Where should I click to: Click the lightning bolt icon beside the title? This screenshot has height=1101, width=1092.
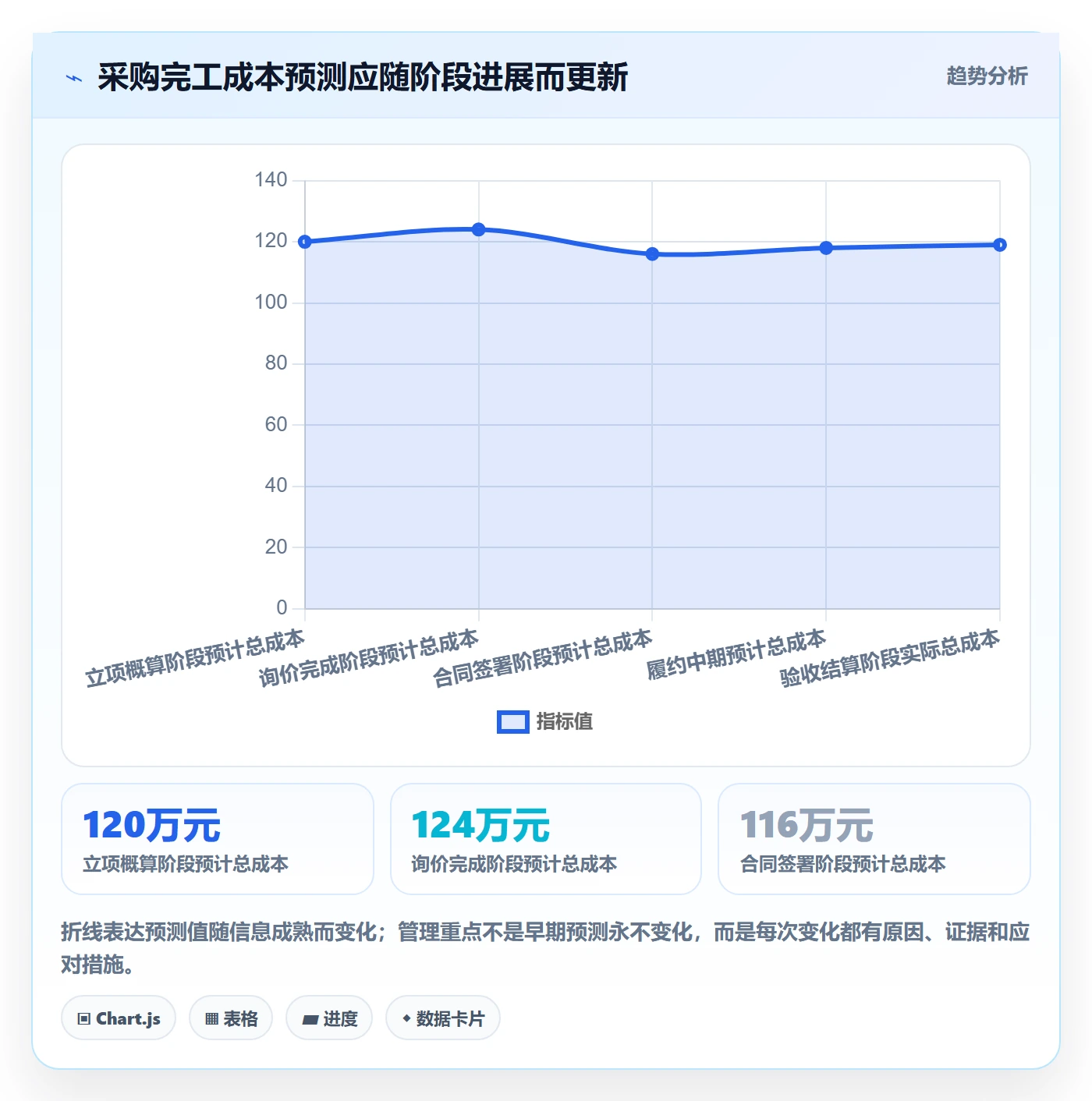[74, 78]
